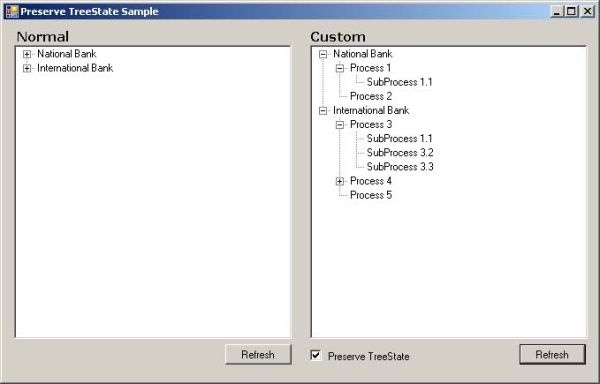Screen dimensions: 600x384
Task: Collapse International Bank in Custom tree
Action: (x=323, y=111)
